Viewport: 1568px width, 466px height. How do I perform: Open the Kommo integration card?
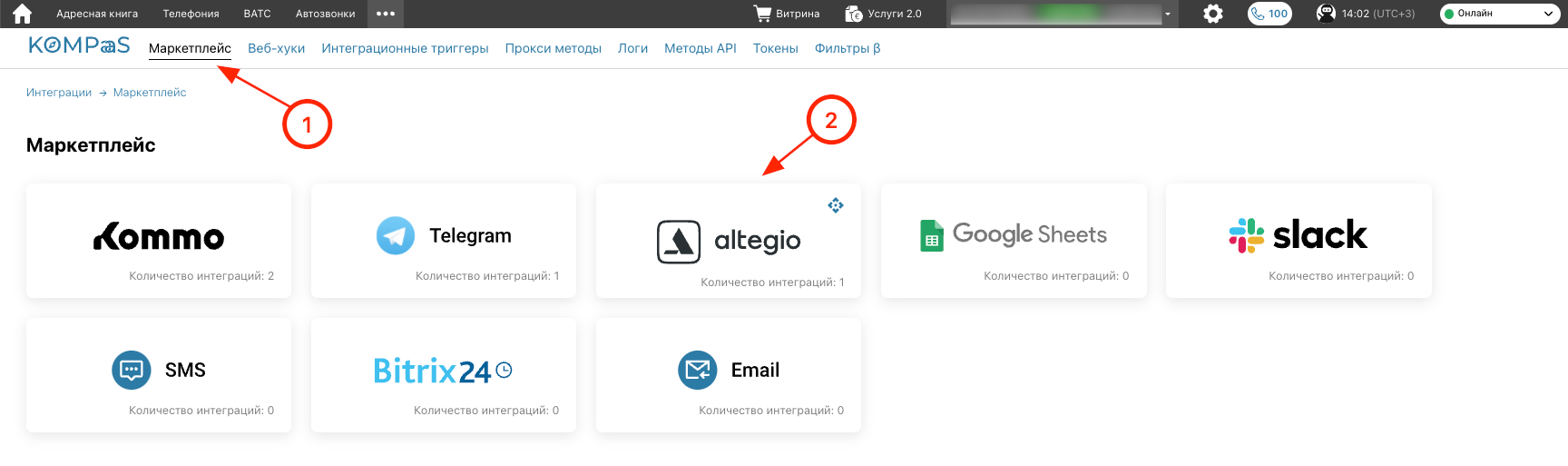click(159, 241)
